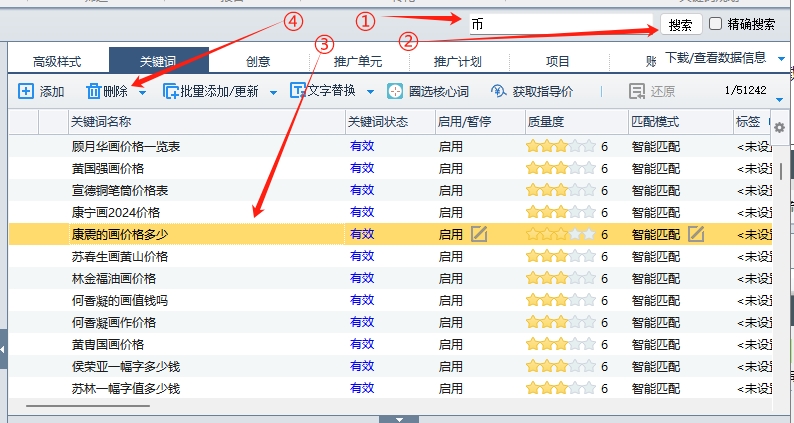Enable the 精确搜索 checkbox
794x423 pixels.
pos(715,24)
